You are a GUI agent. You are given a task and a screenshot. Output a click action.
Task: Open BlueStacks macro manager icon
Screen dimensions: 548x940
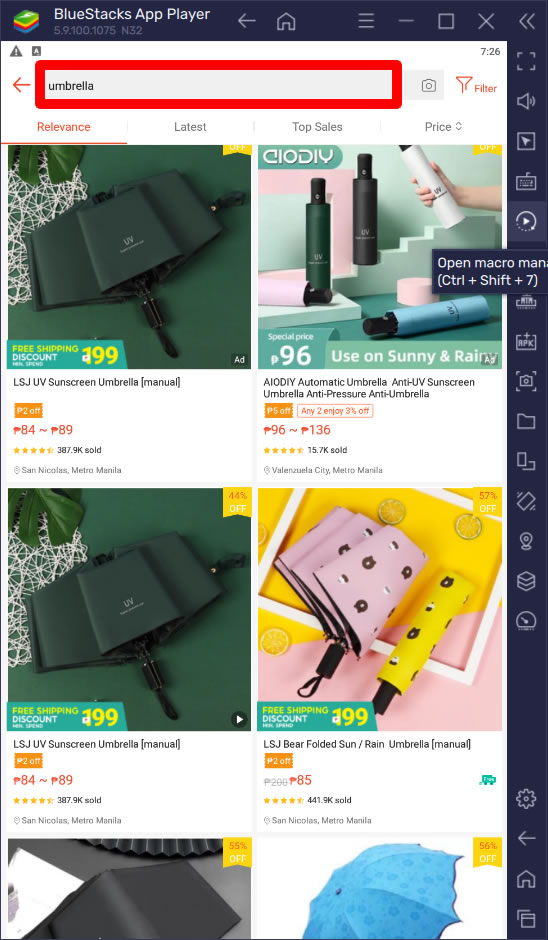tap(526, 221)
